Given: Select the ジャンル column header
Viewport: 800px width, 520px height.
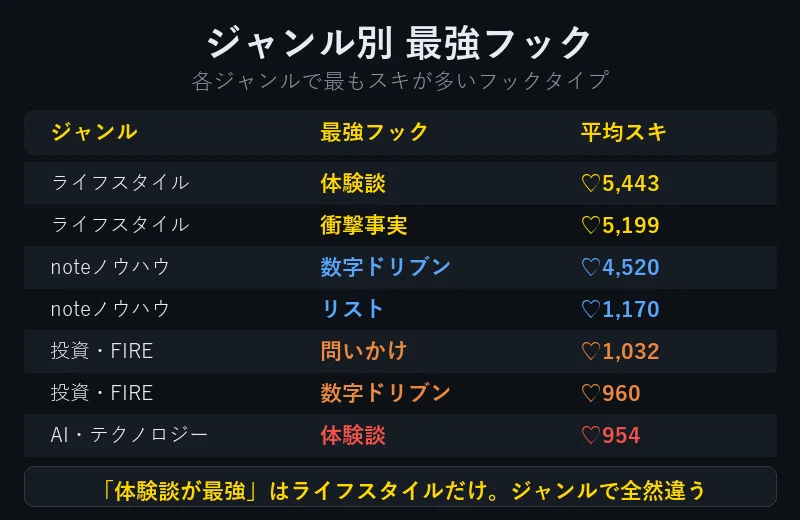Looking at the screenshot, I should [x=94, y=132].
